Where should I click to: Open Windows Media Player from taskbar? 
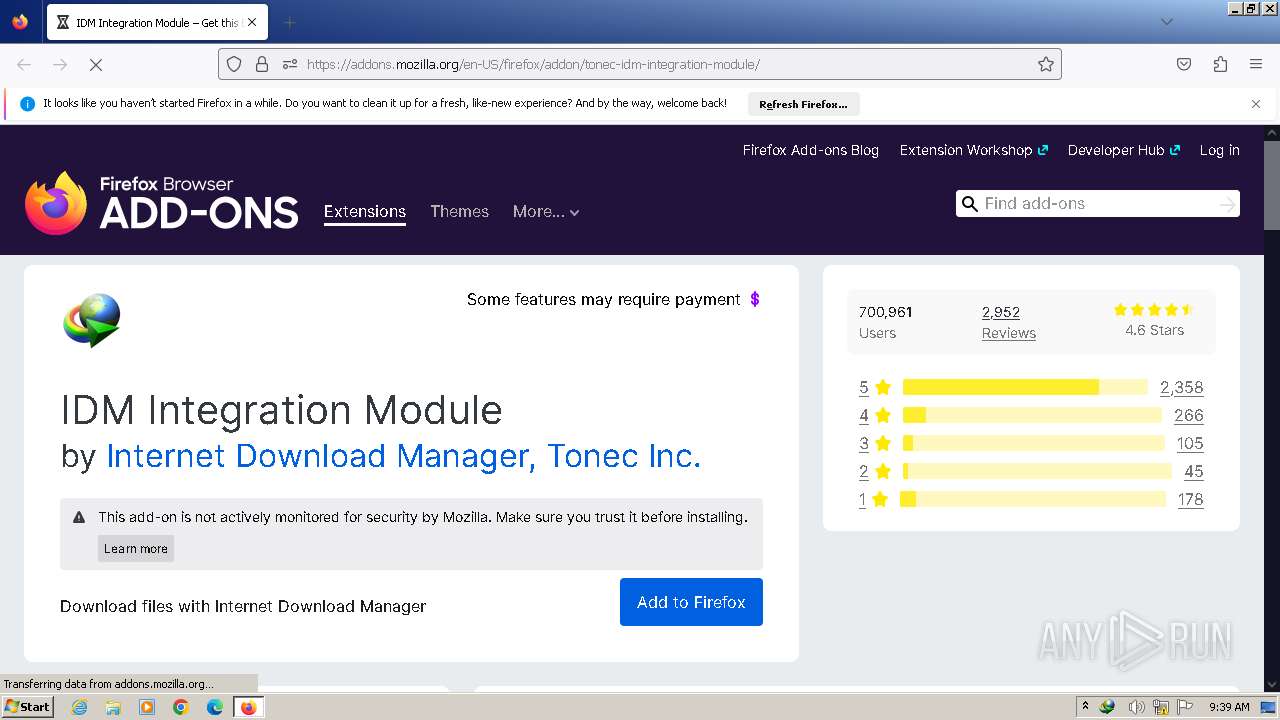147,707
